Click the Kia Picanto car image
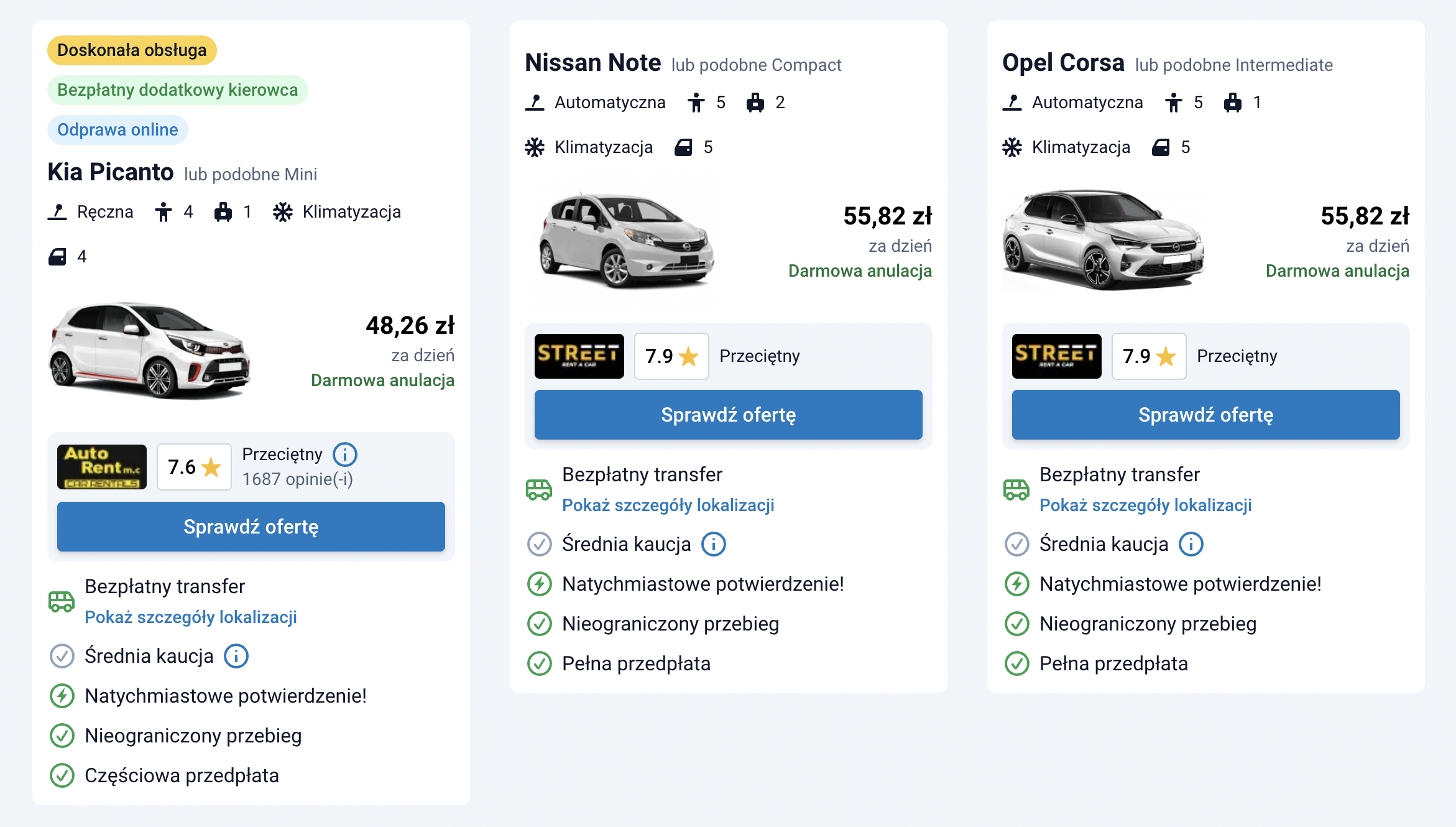Image resolution: width=1456 pixels, height=827 pixels. tap(150, 351)
